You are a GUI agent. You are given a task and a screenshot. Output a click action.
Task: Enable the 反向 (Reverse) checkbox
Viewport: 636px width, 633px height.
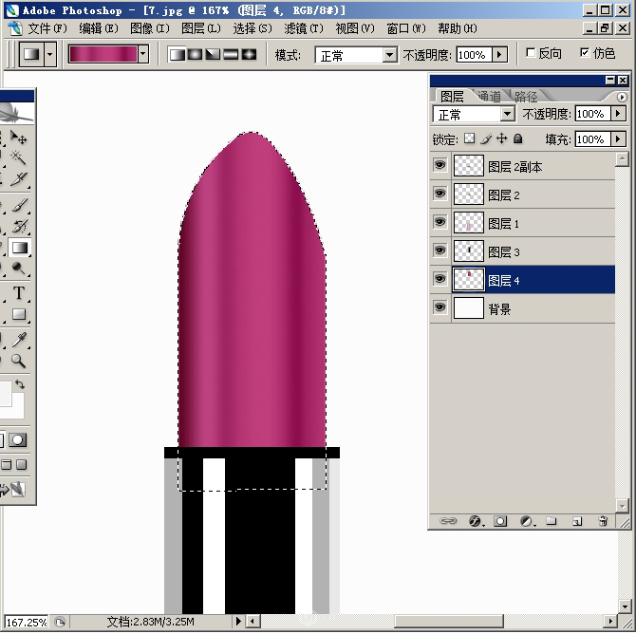click(530, 53)
